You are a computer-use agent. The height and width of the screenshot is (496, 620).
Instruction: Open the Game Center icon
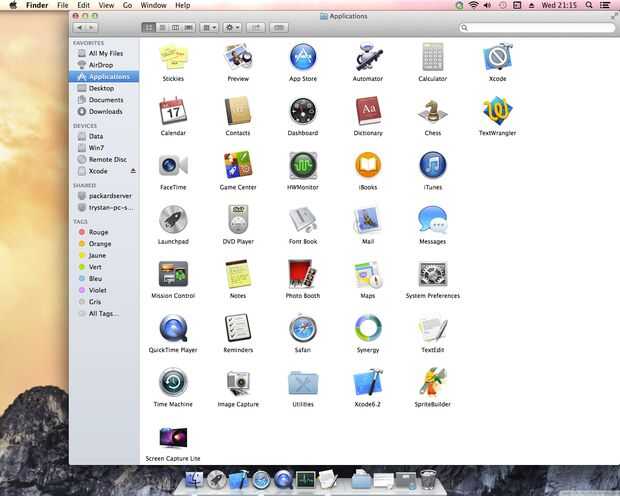tap(238, 166)
